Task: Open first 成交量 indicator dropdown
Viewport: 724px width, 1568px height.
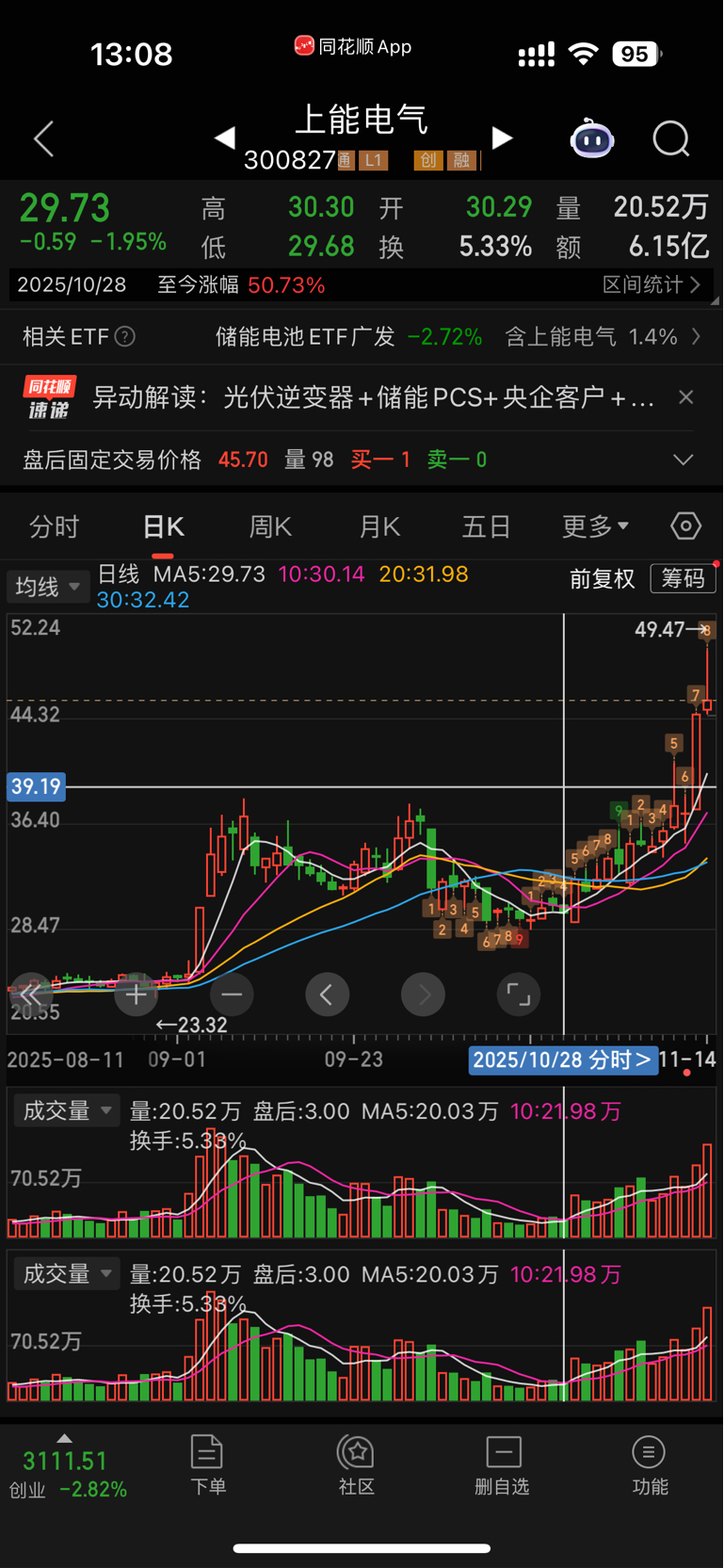Action: [x=67, y=1111]
